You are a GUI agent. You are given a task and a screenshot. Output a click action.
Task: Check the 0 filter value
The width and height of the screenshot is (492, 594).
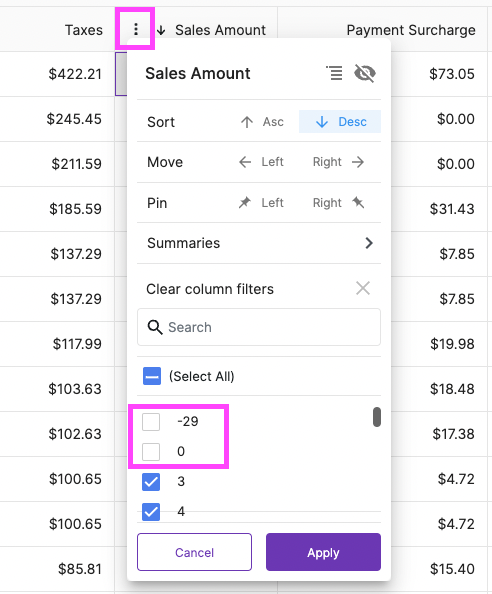point(151,452)
